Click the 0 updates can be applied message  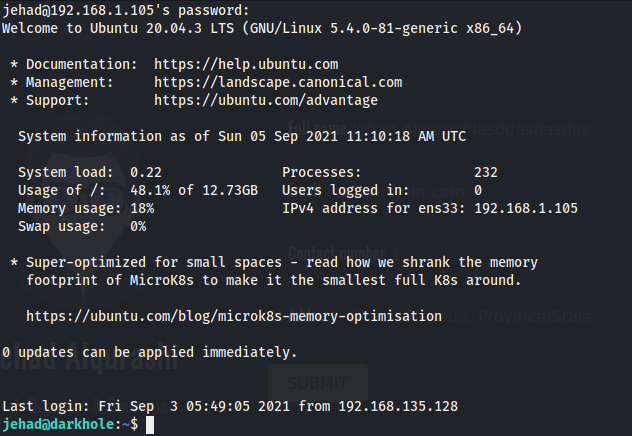click(150, 352)
